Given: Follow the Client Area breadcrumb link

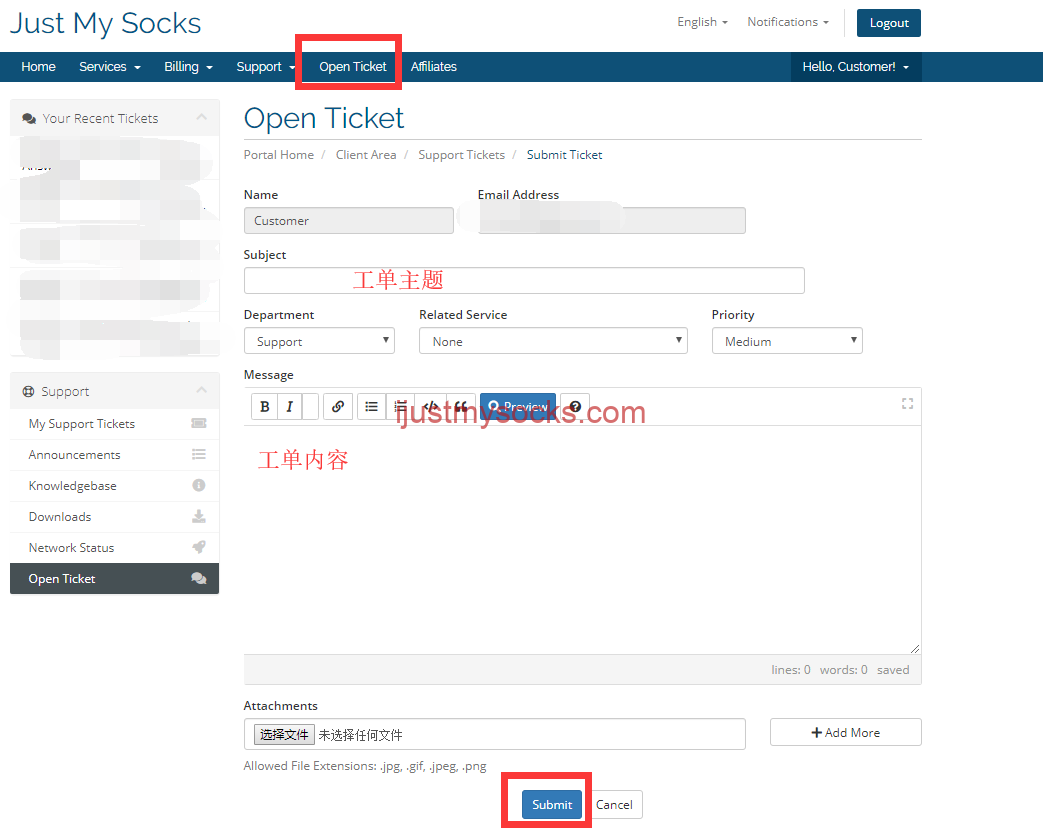Looking at the screenshot, I should click(x=366, y=155).
